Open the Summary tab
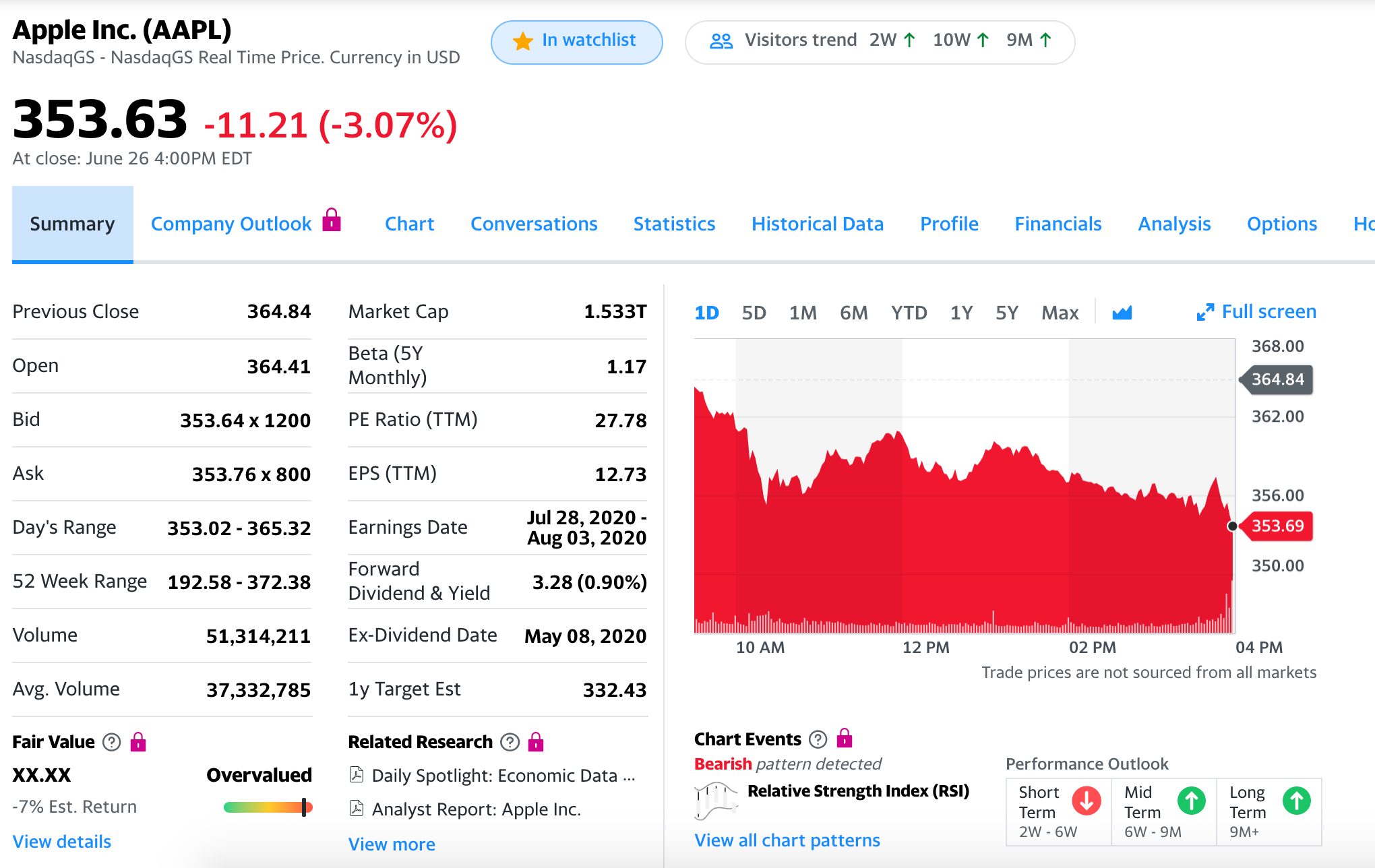 (x=73, y=224)
